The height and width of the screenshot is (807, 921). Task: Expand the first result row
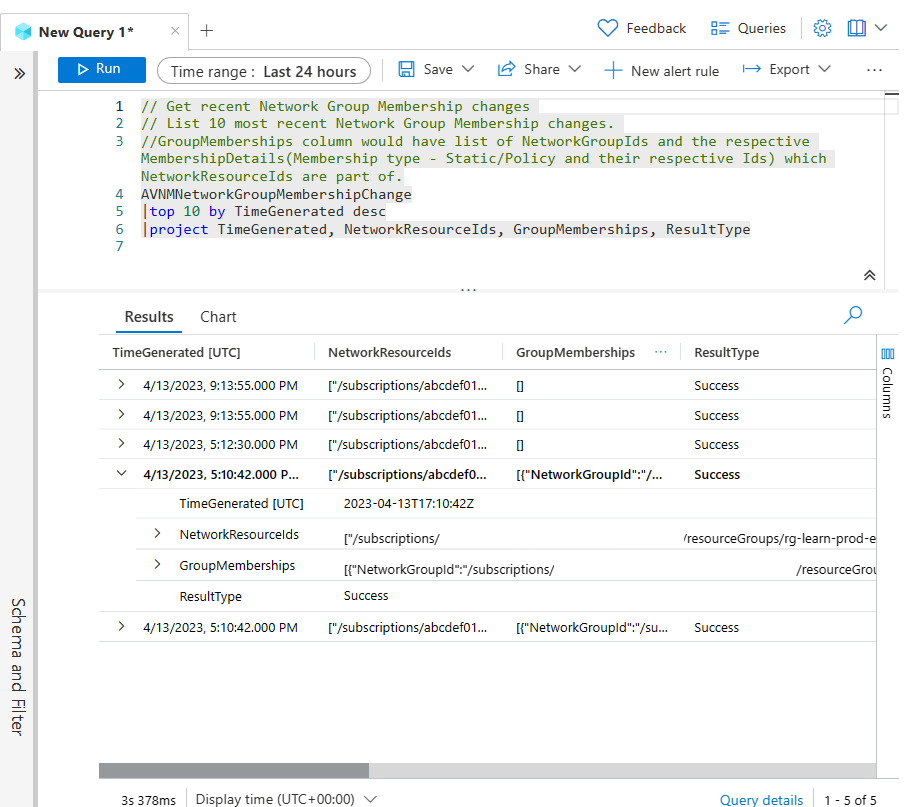click(121, 385)
